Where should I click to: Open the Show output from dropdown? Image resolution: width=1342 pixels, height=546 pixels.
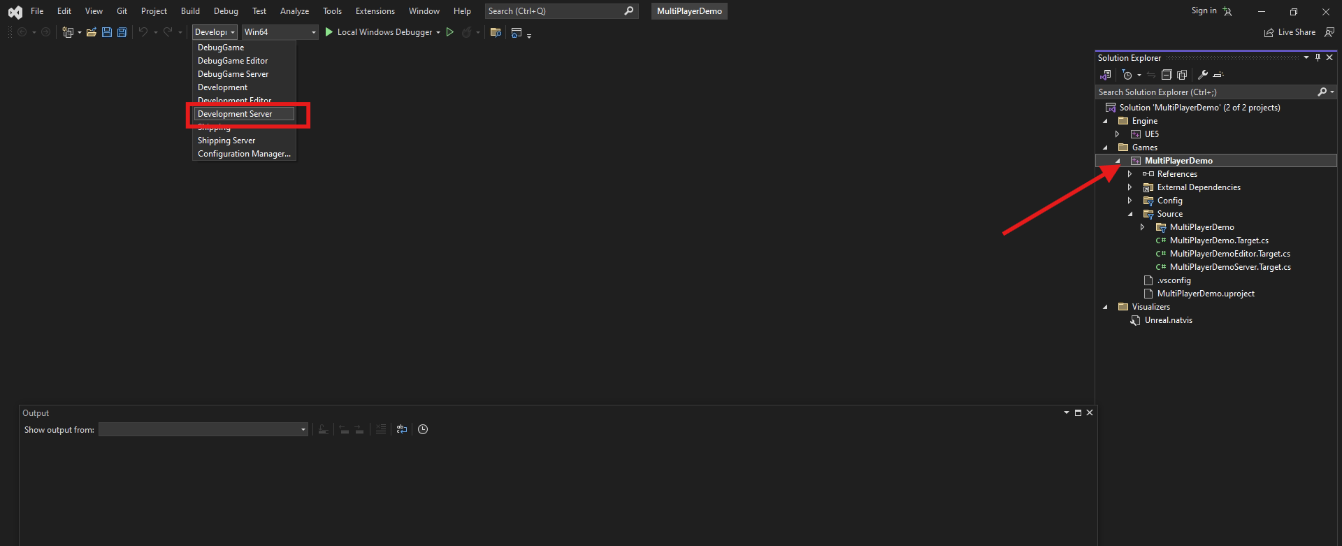(x=203, y=429)
